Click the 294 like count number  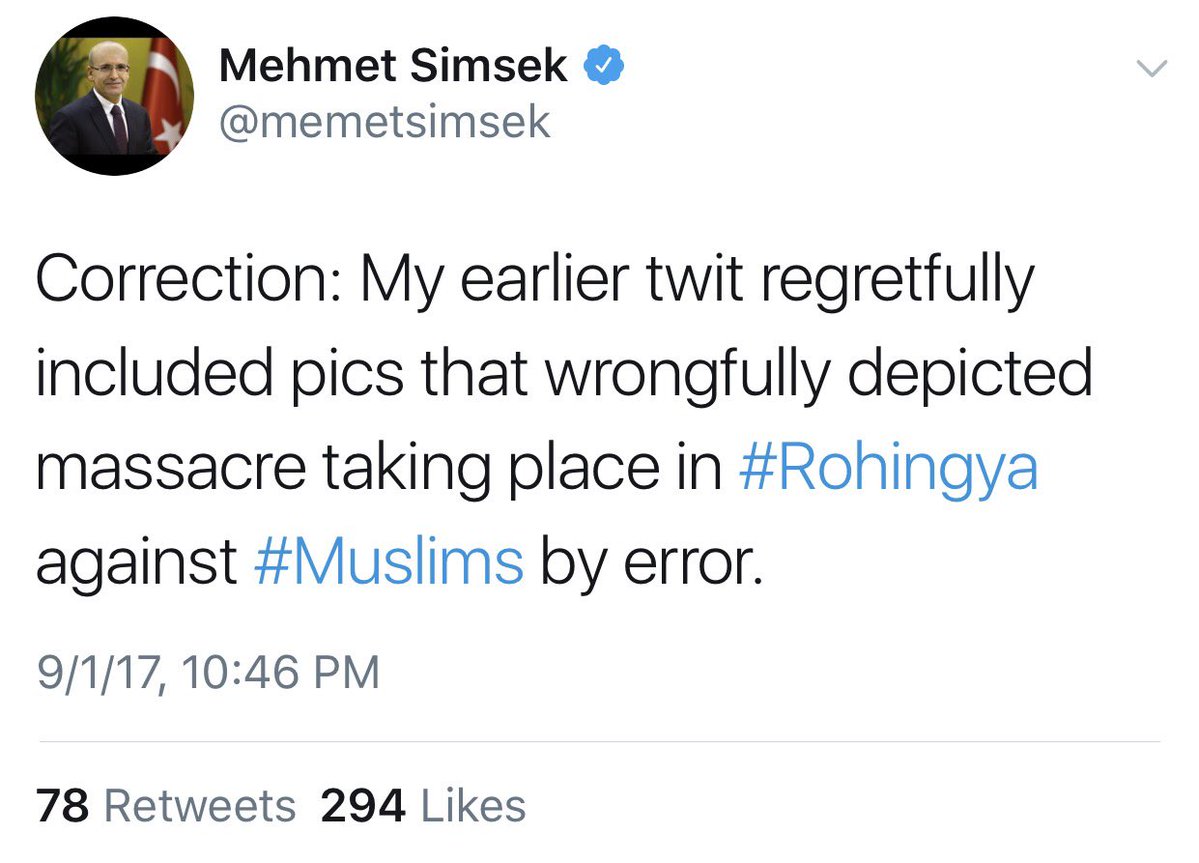point(363,806)
